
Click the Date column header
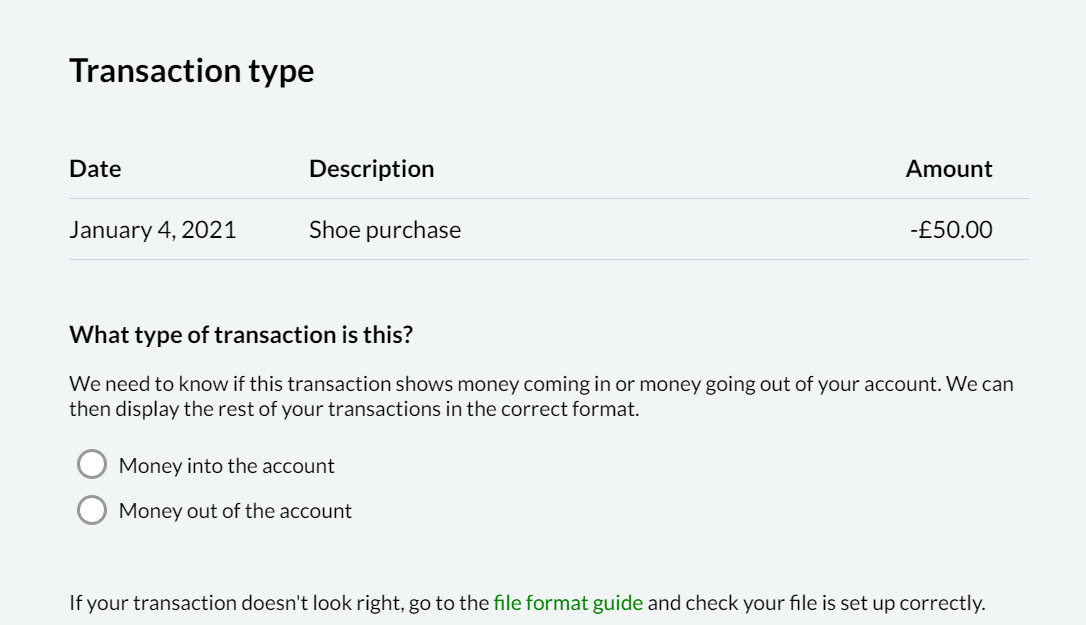coord(95,169)
